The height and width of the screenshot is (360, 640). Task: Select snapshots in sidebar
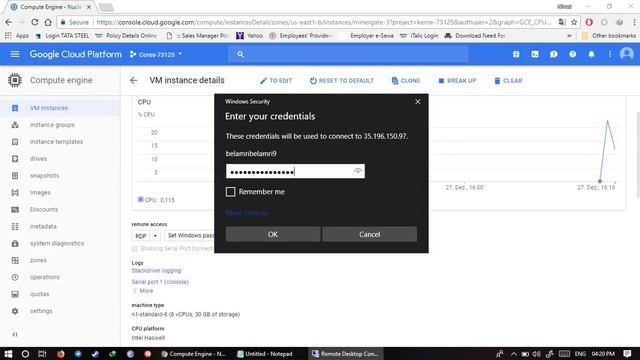pyautogui.click(x=60, y=176)
